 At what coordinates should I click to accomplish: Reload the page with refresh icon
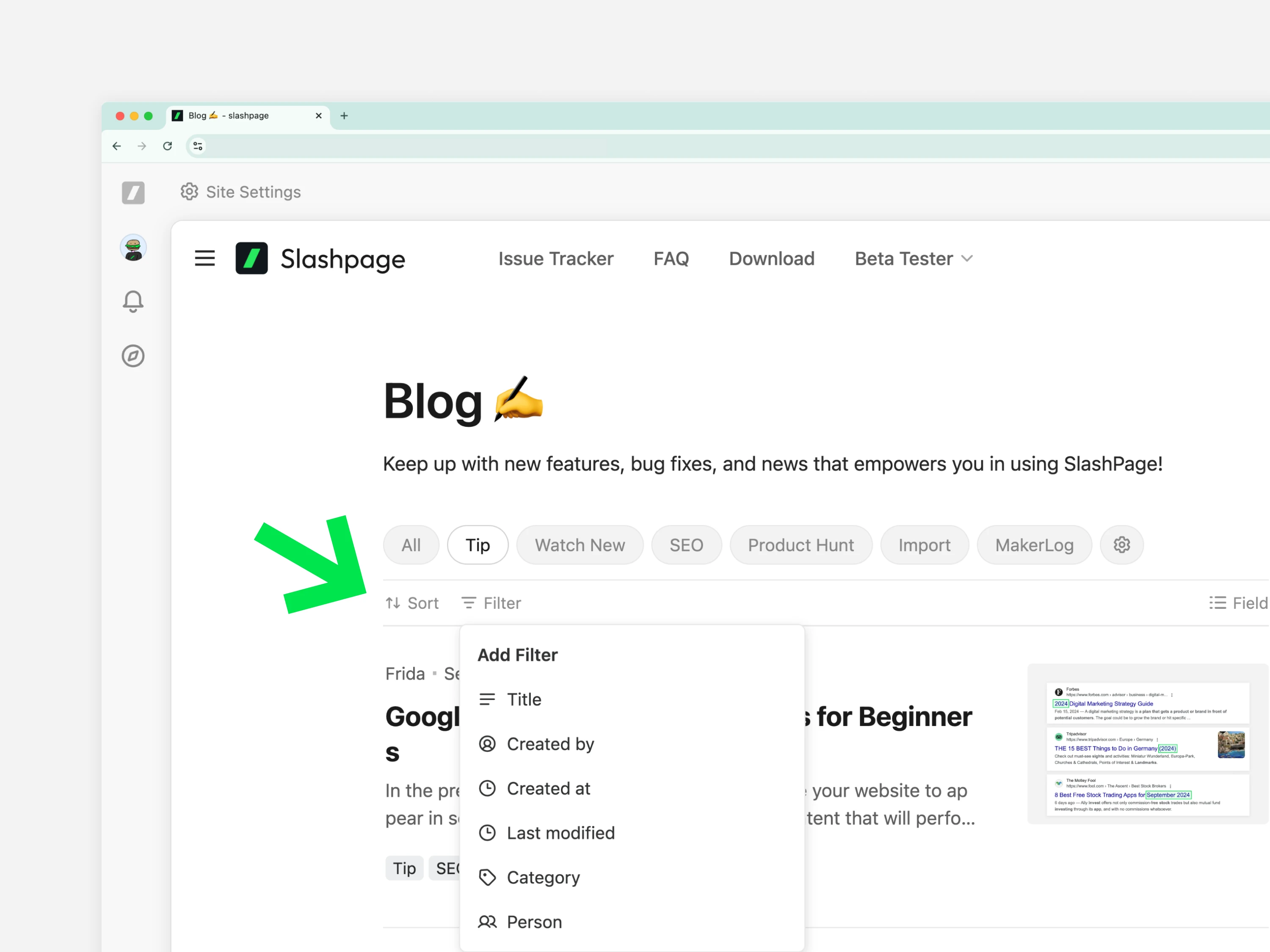[168, 146]
